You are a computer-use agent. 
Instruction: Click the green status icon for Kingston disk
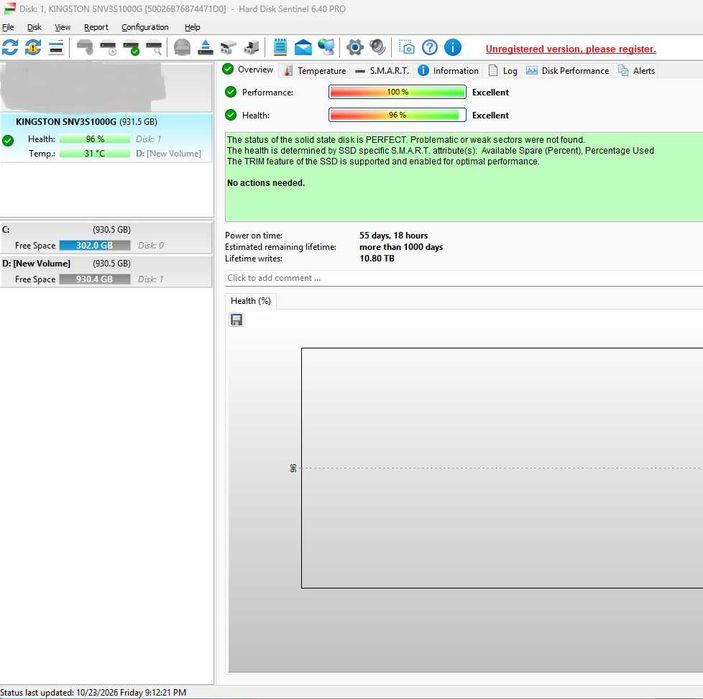point(8,141)
